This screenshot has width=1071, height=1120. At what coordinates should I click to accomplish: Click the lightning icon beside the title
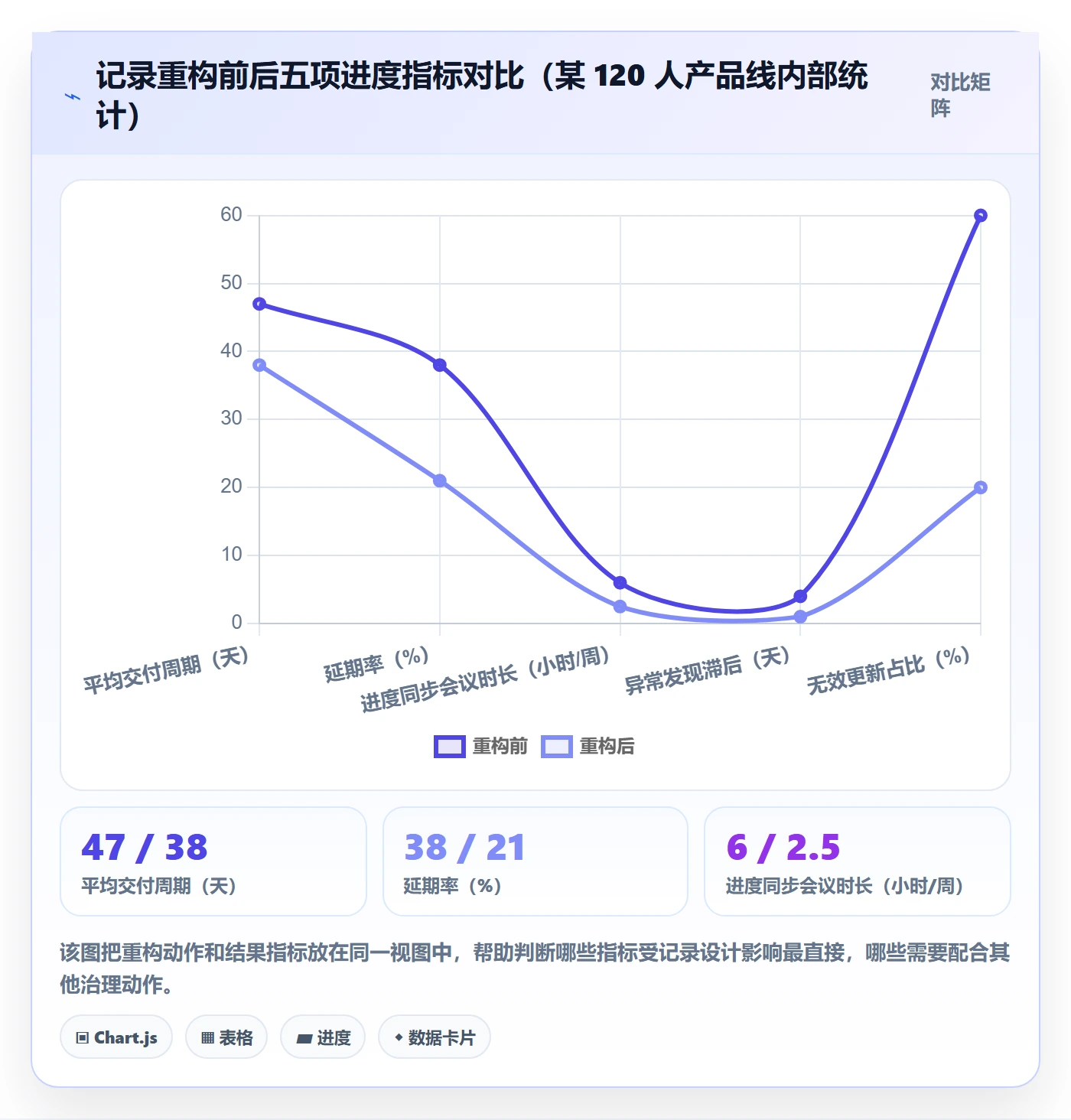tap(73, 96)
